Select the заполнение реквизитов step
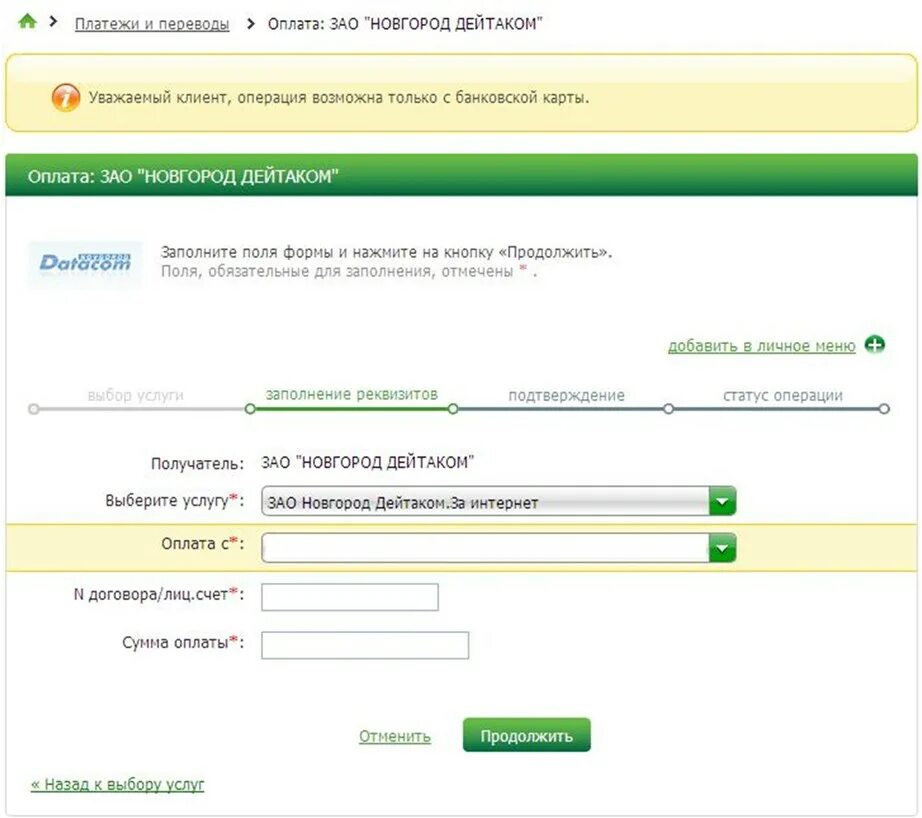This screenshot has width=922, height=818. click(352, 394)
